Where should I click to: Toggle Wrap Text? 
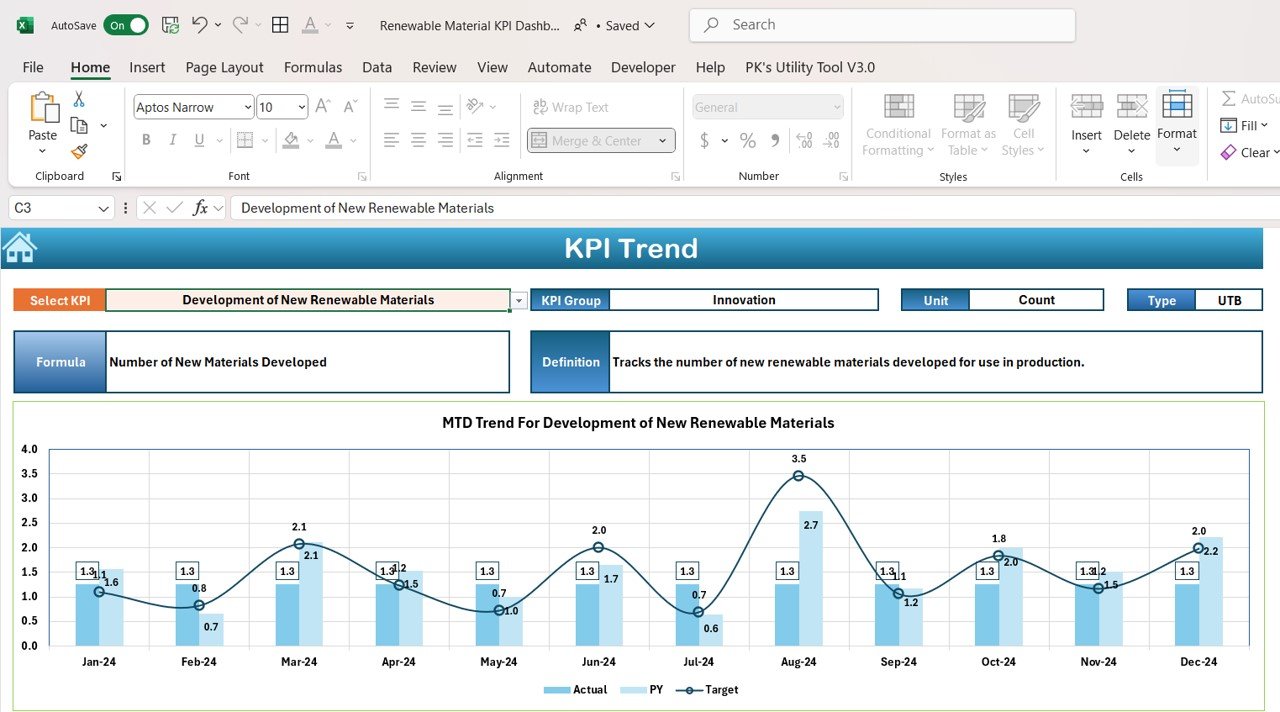570,107
